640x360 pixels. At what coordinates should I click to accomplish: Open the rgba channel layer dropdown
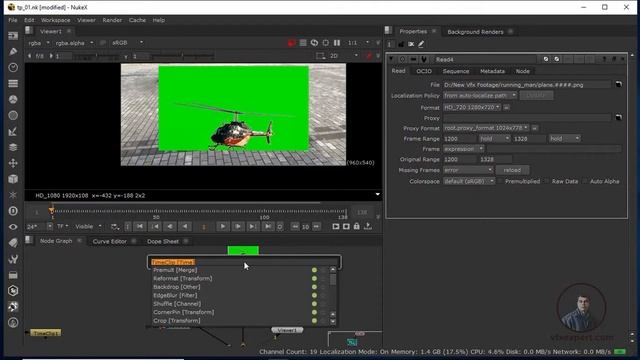[39, 43]
